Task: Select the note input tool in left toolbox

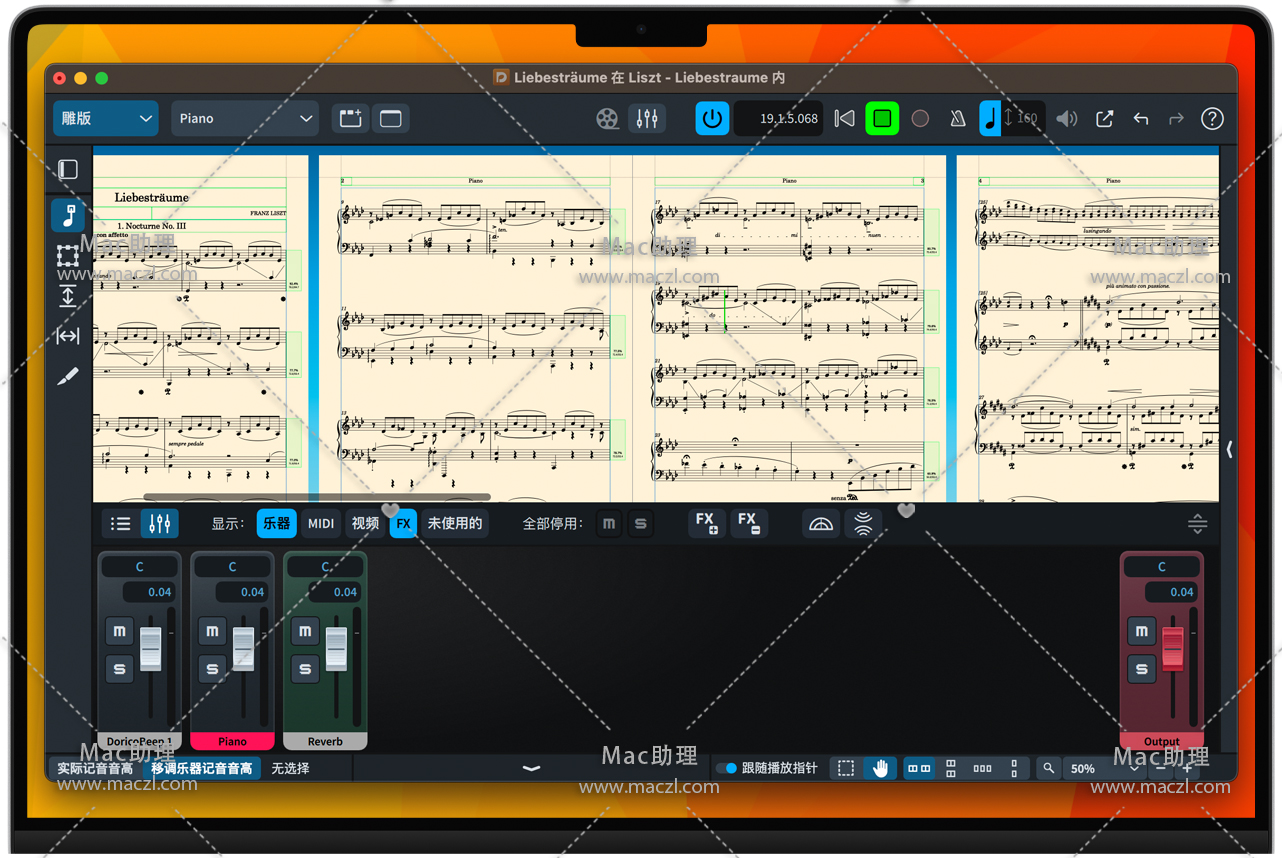Action: 68,215
